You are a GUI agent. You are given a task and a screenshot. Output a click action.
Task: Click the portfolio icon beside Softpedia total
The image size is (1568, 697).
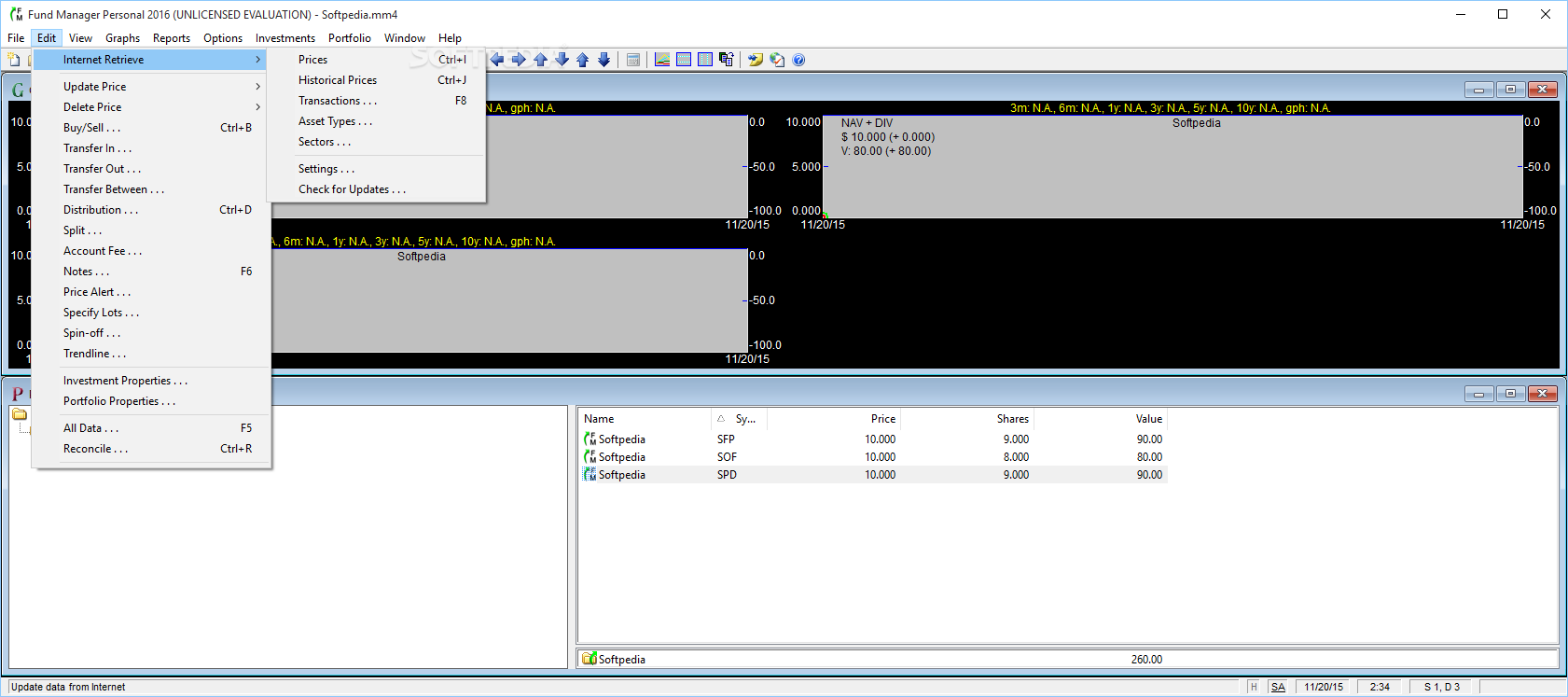click(x=589, y=659)
